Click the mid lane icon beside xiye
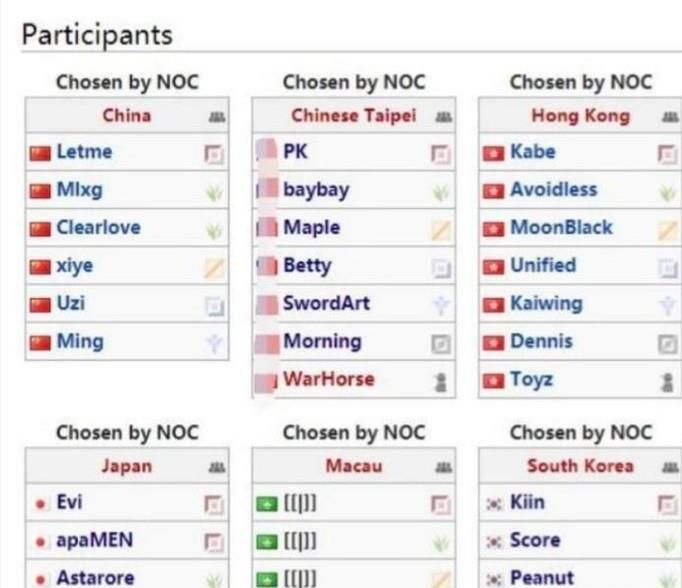Image resolution: width=682 pixels, height=588 pixels. click(x=213, y=267)
